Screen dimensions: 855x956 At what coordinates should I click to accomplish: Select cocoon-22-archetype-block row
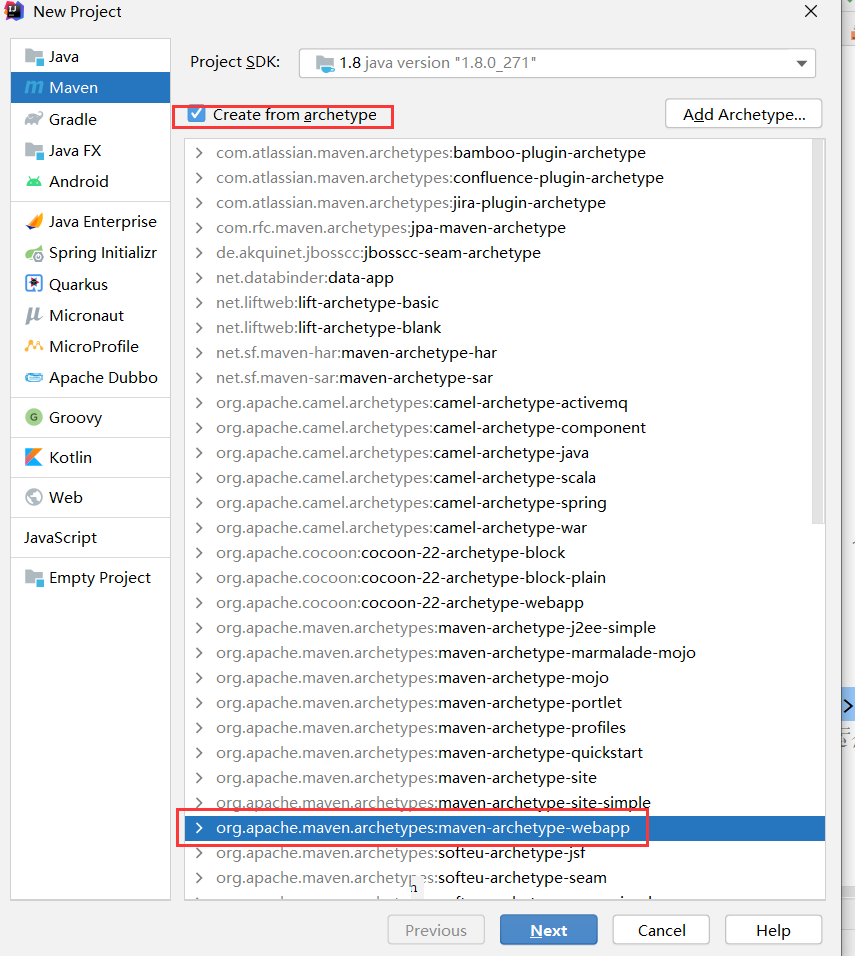[504, 552]
